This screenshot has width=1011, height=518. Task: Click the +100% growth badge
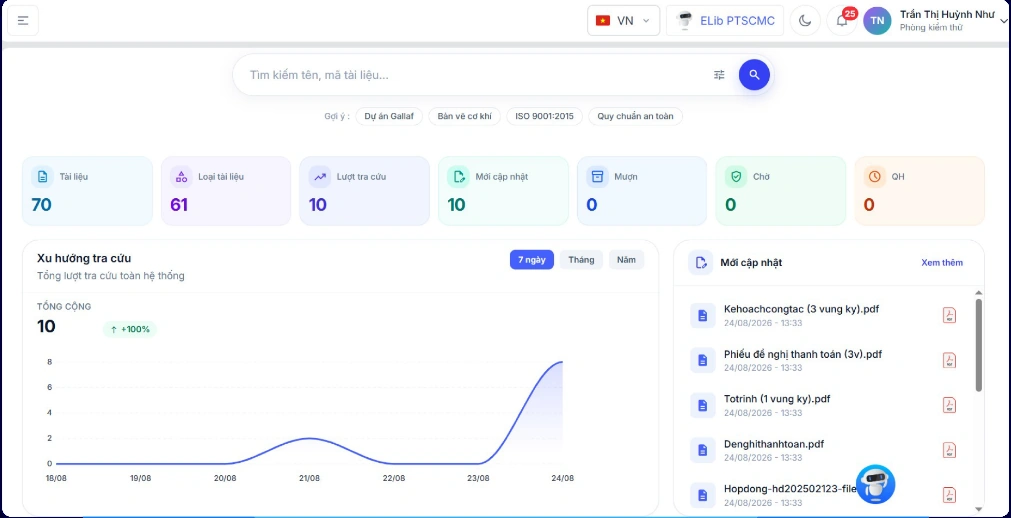[x=130, y=329]
